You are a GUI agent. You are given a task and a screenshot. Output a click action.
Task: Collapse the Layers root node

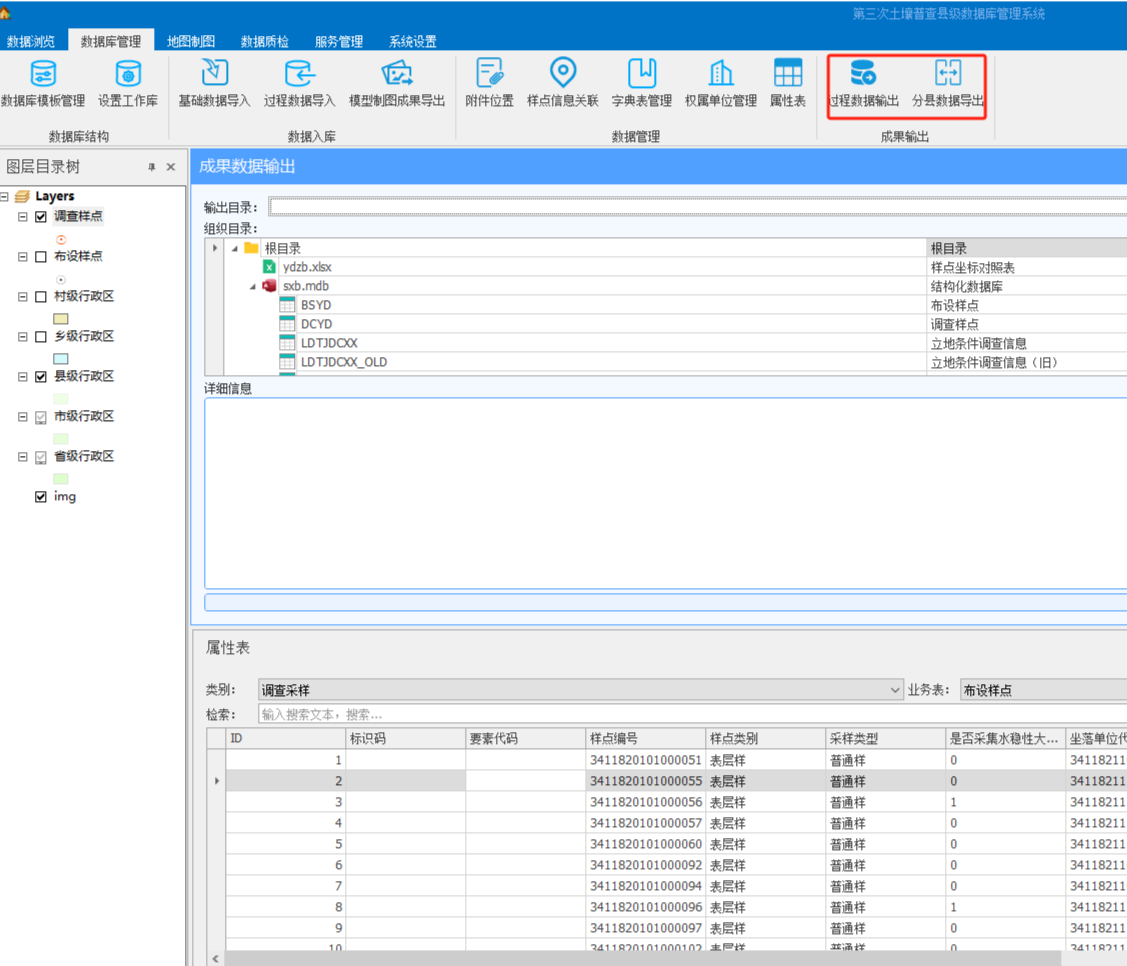(4, 196)
